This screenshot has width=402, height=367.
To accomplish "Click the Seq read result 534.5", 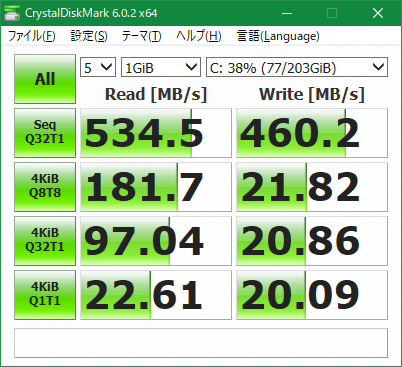I will (156, 133).
